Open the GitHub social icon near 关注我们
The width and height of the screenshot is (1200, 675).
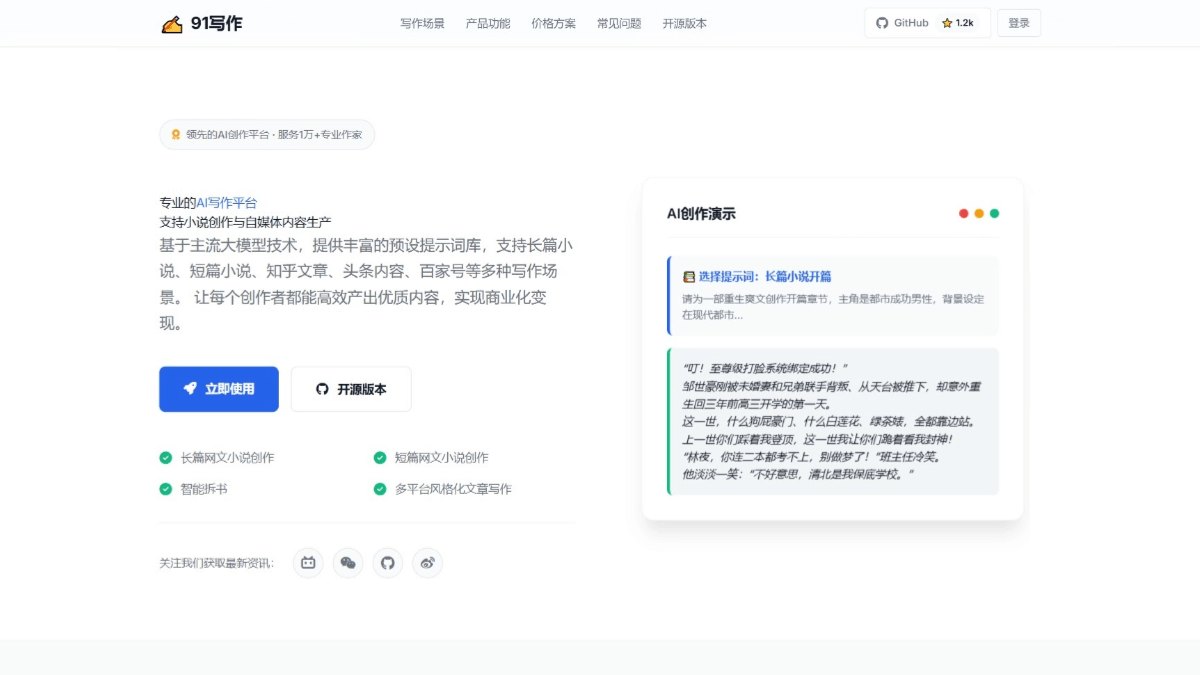point(388,563)
